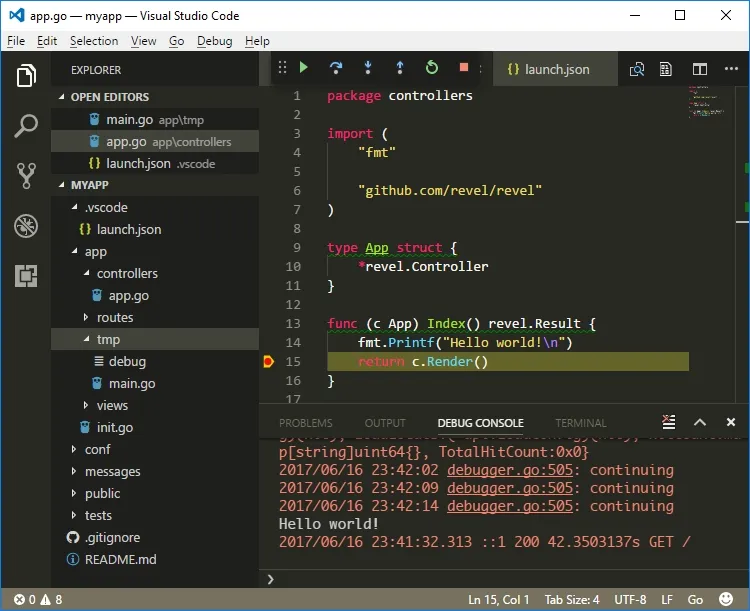The width and height of the screenshot is (750, 611).
Task: Toggle the breakpoint on line 15
Action: [268, 362]
